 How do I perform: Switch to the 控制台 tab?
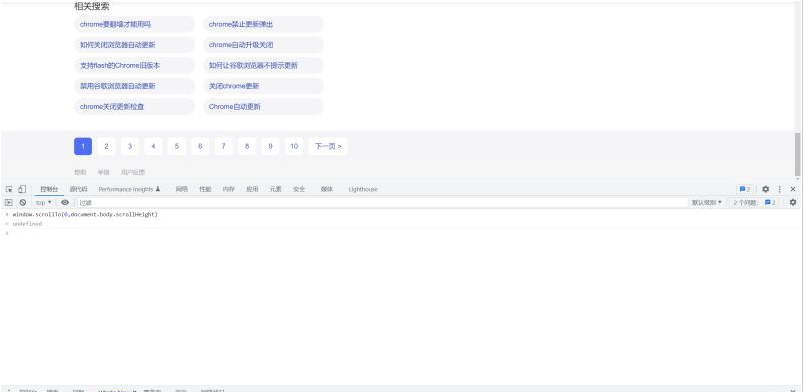(49, 189)
